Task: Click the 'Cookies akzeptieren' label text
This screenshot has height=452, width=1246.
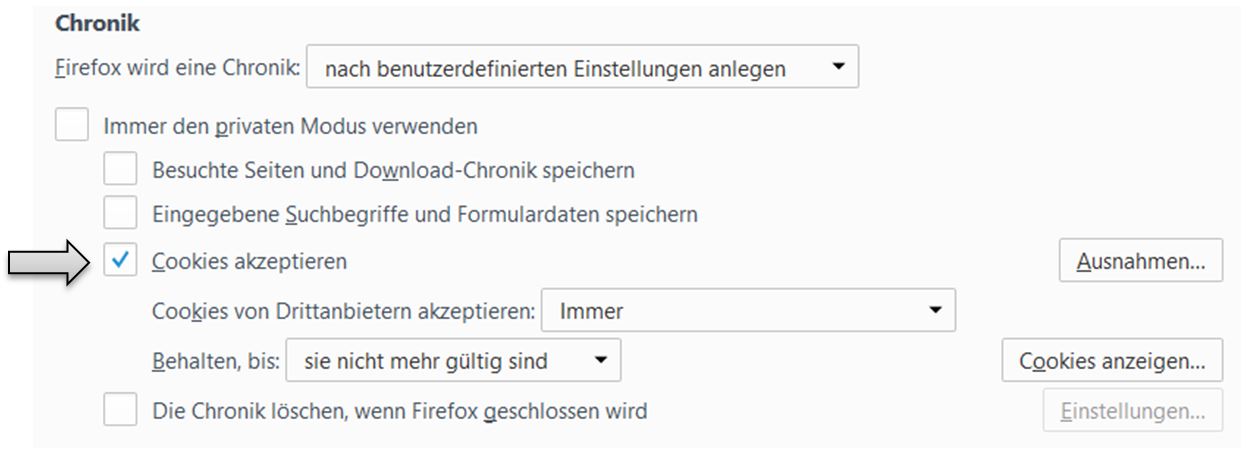Action: pos(249,262)
